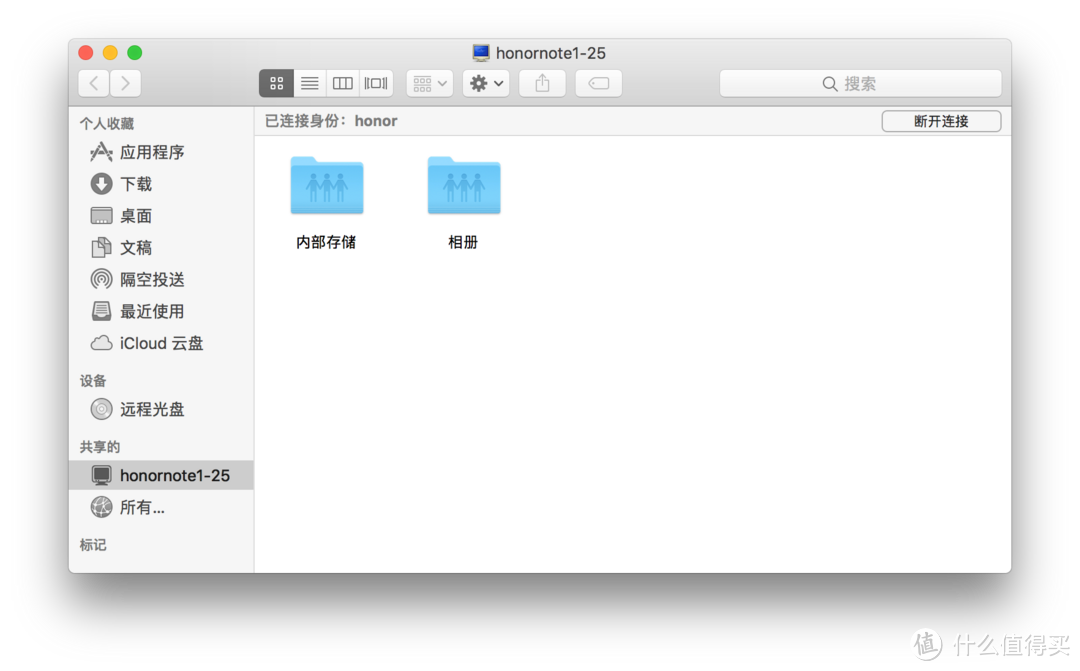Click the 设备 section header
1080x671 pixels.
[93, 380]
